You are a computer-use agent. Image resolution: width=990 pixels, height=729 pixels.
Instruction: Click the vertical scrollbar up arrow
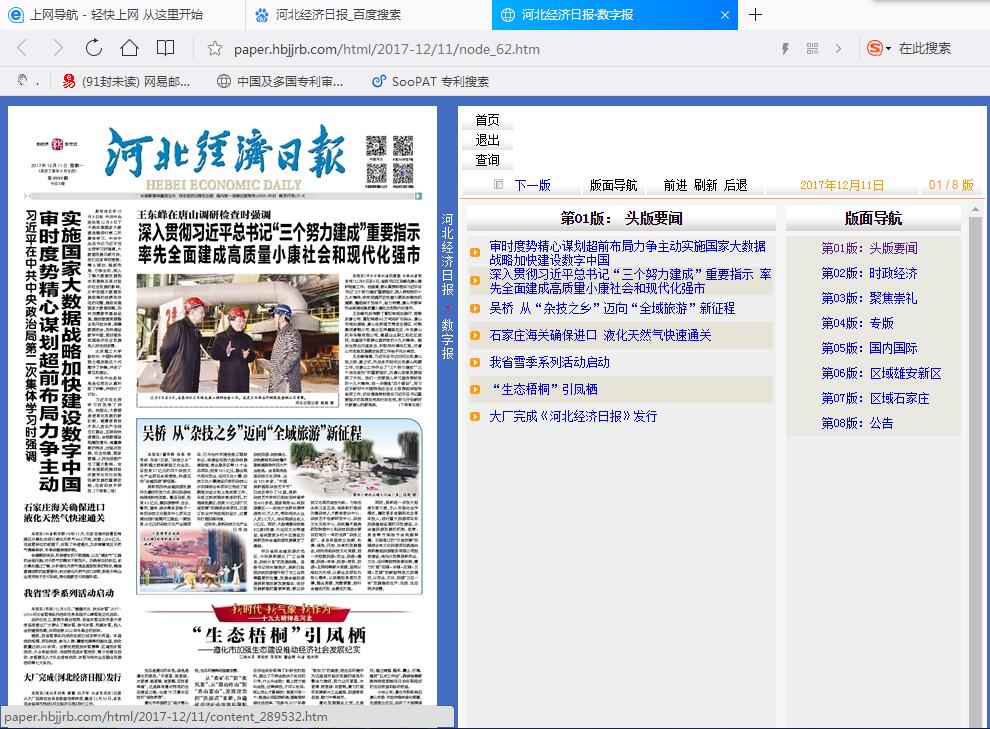[x=976, y=211]
